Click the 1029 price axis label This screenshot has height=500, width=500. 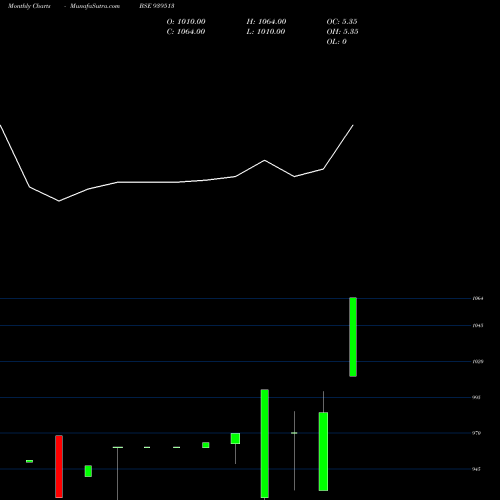tap(478, 361)
